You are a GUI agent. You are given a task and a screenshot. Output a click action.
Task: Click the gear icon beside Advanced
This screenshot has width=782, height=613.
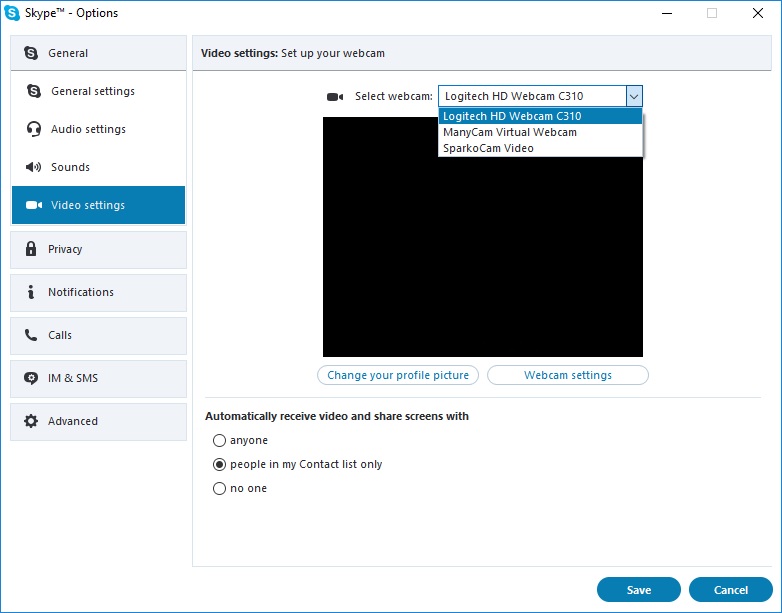pos(31,421)
